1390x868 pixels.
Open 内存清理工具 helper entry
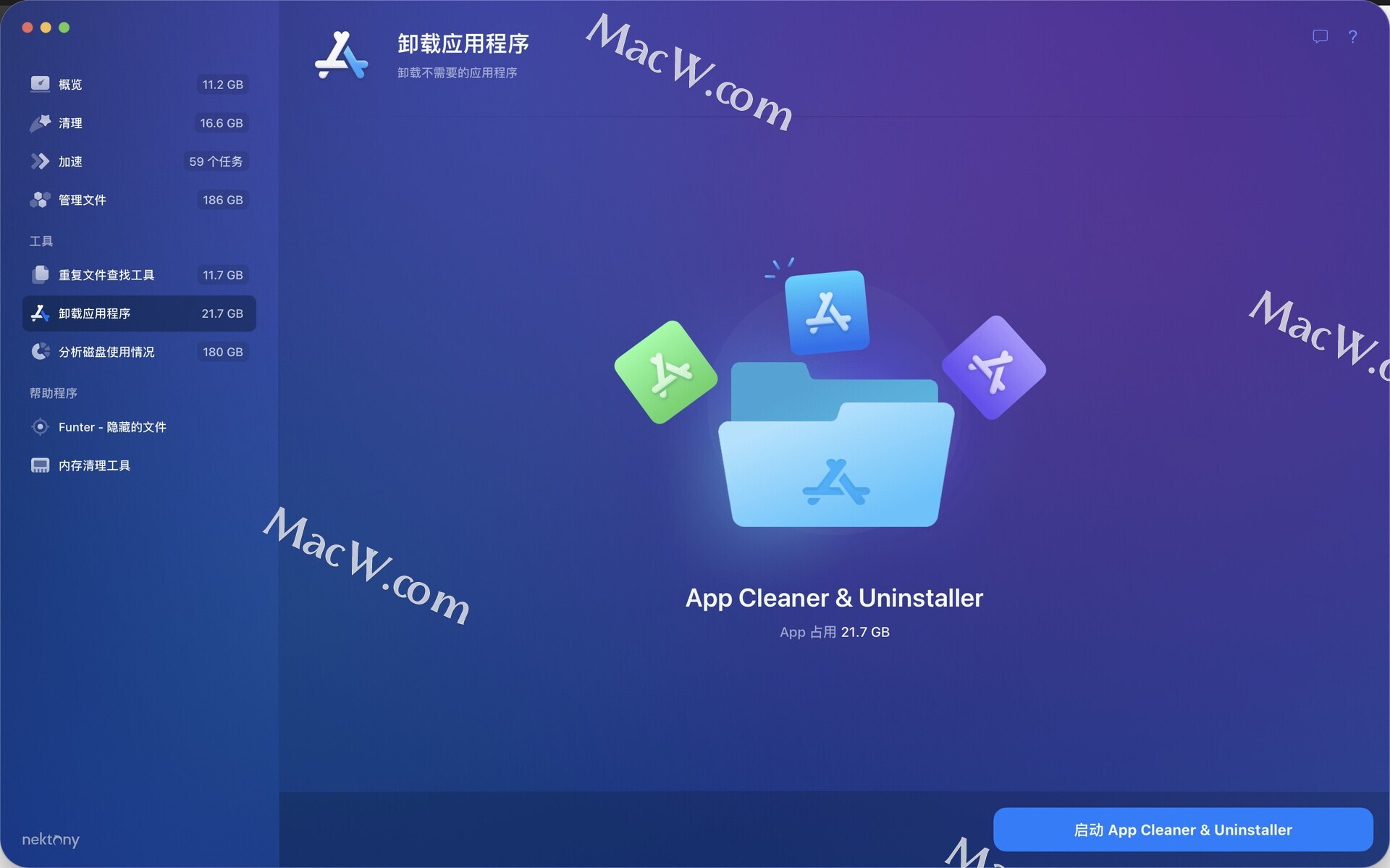coord(139,465)
